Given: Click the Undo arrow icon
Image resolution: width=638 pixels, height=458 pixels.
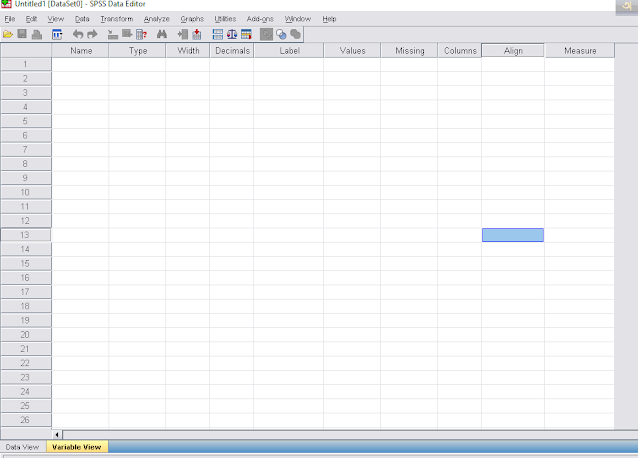Looking at the screenshot, I should pyautogui.click(x=78, y=35).
